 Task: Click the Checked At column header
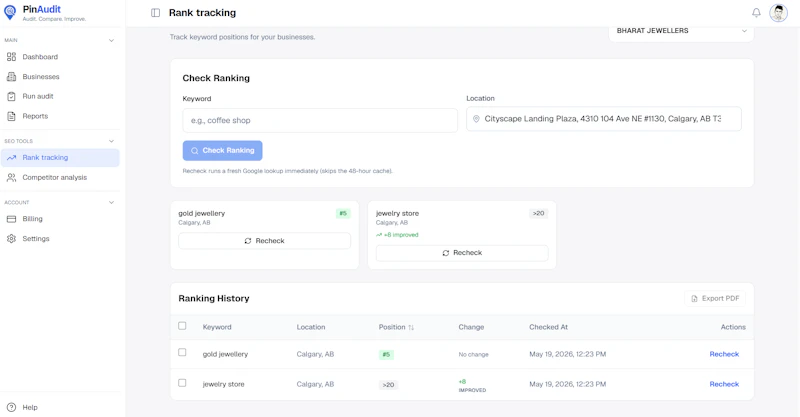[548, 327]
